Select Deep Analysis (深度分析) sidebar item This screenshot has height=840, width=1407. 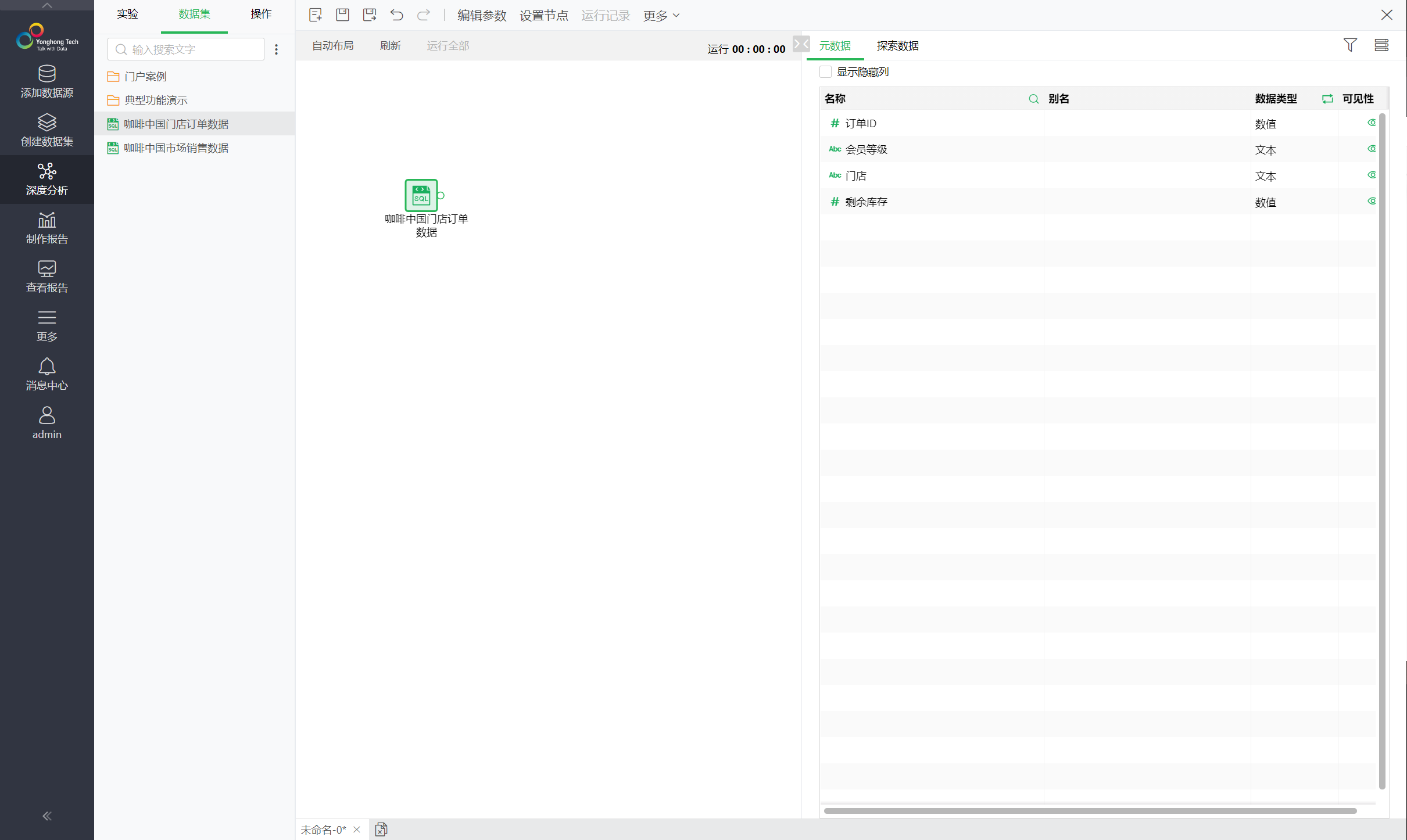[46, 179]
